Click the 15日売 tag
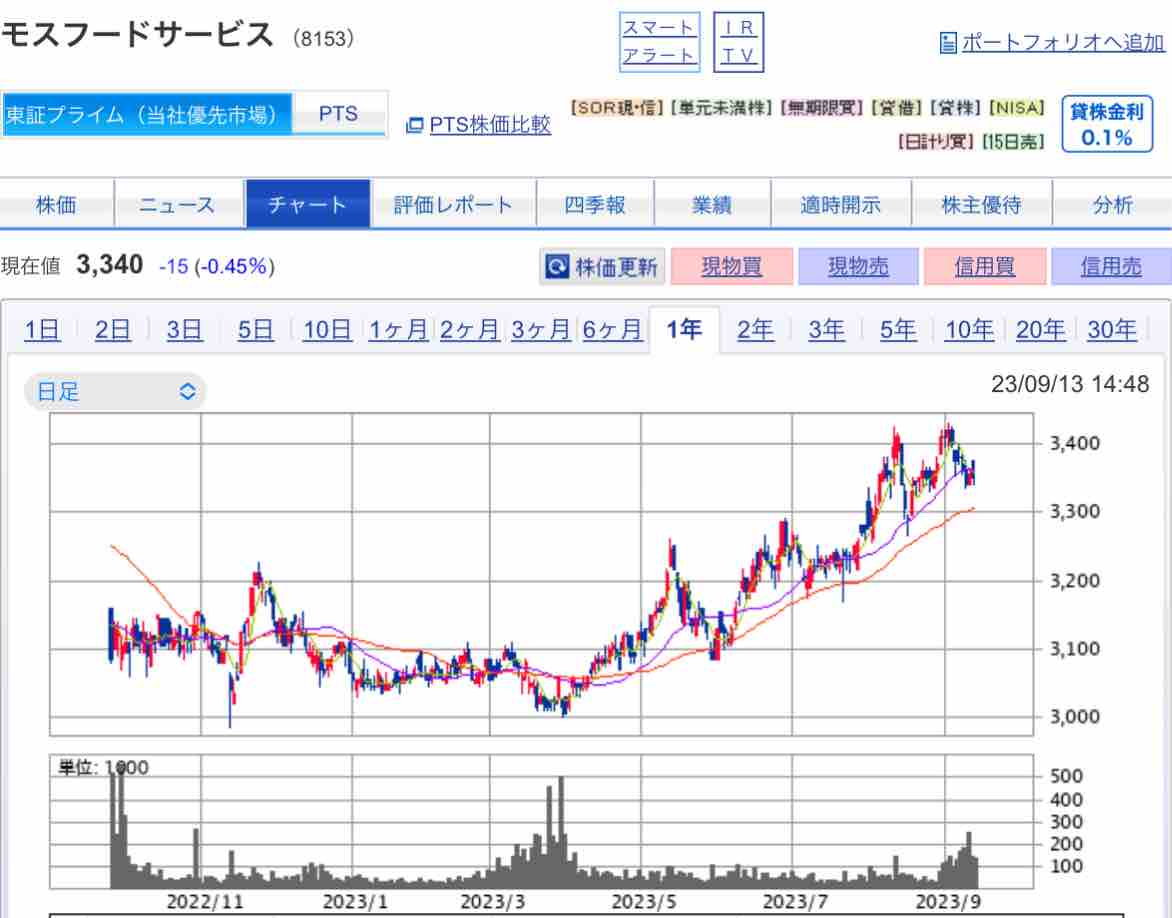 (1014, 141)
